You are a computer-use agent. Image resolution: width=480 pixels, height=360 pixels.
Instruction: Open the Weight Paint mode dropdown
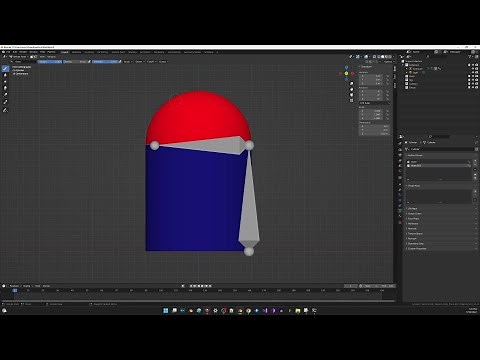coord(18,57)
